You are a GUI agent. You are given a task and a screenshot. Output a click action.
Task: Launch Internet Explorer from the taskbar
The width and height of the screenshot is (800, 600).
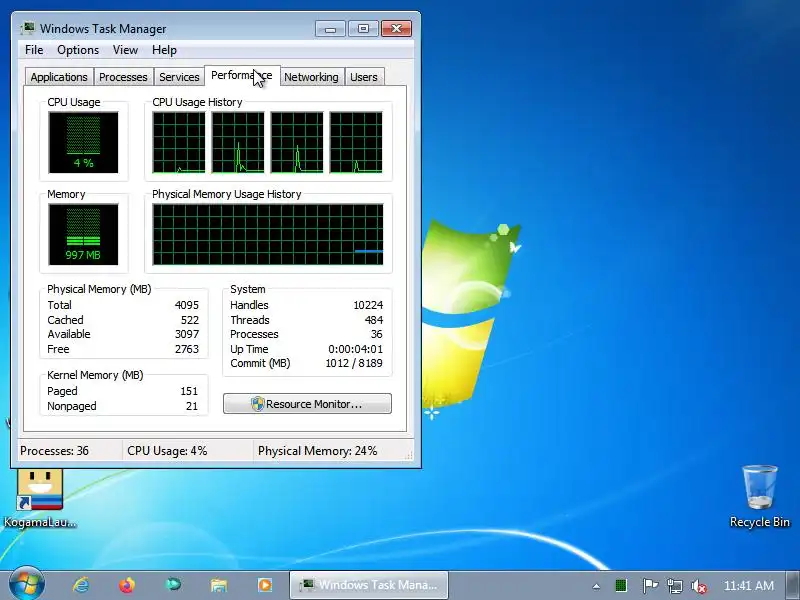[x=81, y=585]
